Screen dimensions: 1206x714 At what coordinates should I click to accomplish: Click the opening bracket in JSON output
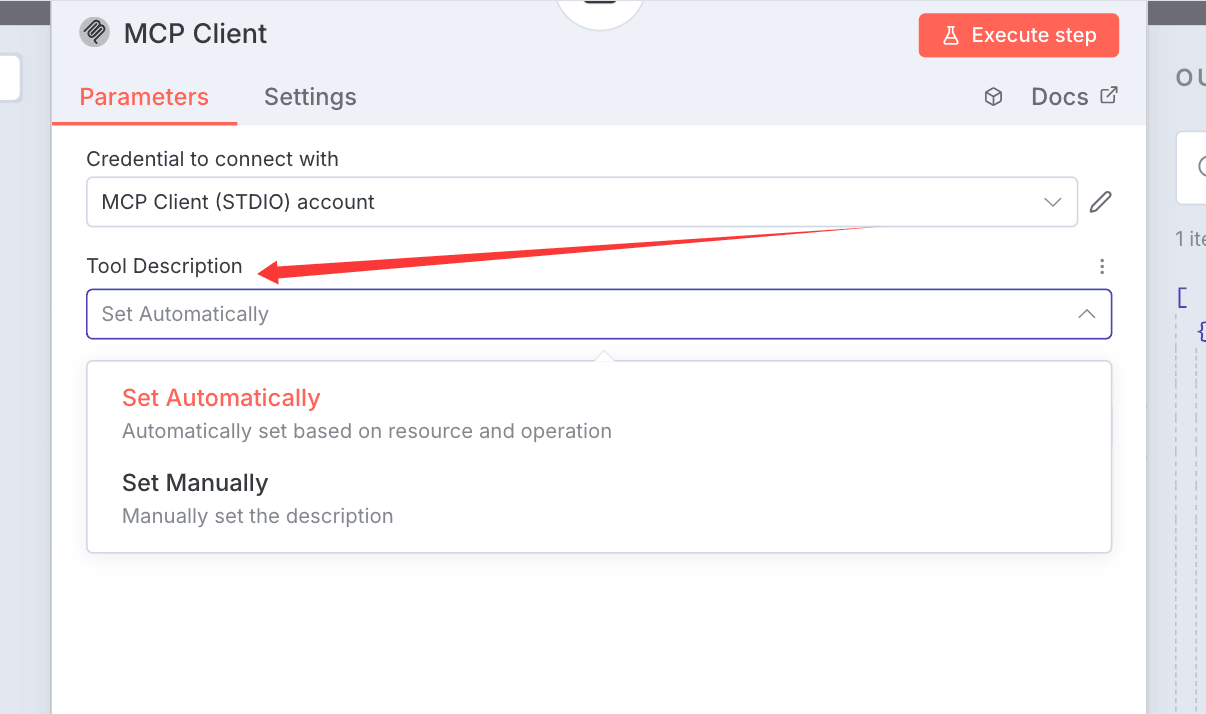point(1182,297)
